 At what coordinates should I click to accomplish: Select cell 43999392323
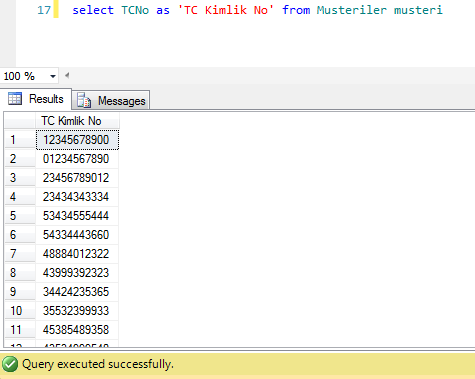tap(77, 273)
